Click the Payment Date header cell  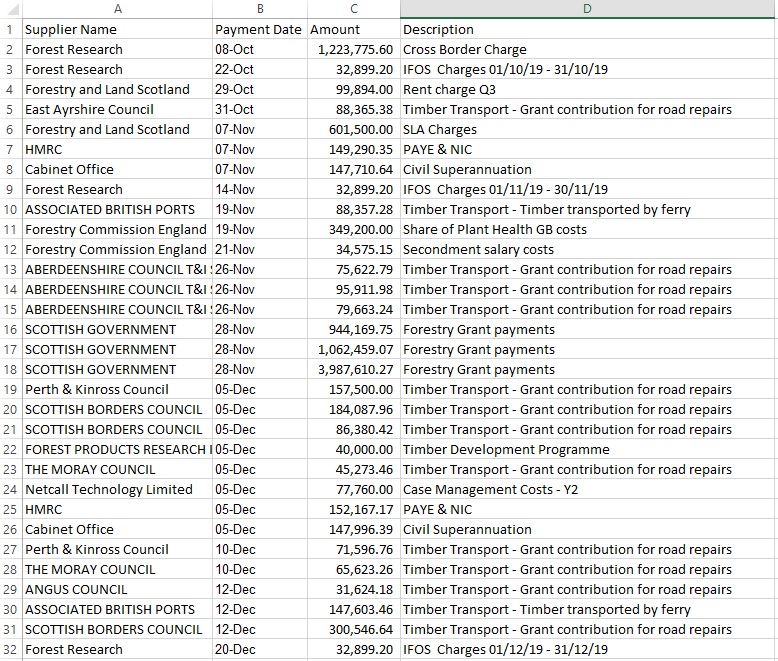pyautogui.click(x=258, y=29)
